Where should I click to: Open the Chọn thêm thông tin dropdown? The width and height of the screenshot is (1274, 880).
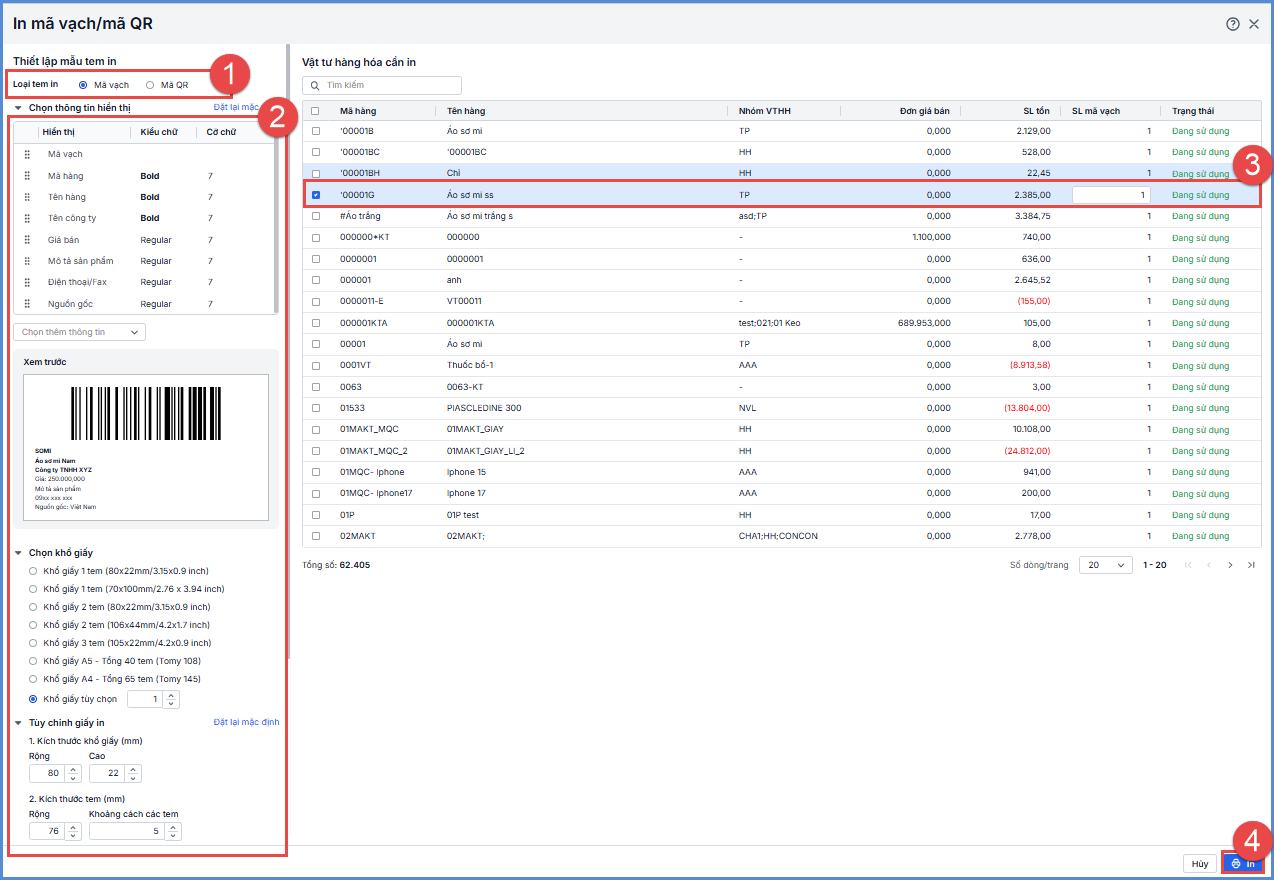(x=79, y=332)
